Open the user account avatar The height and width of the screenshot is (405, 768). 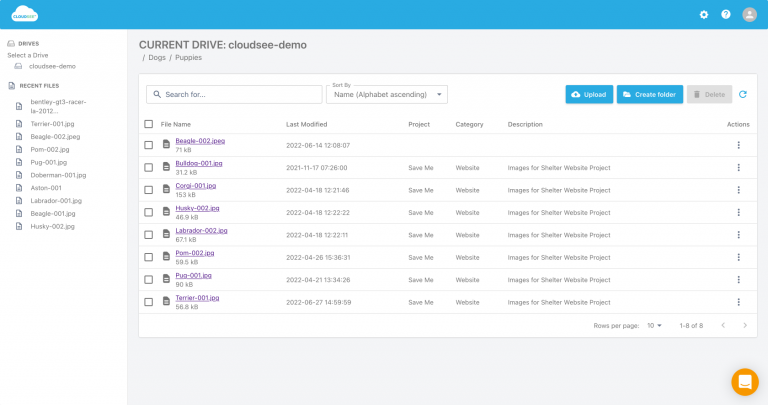[748, 15]
